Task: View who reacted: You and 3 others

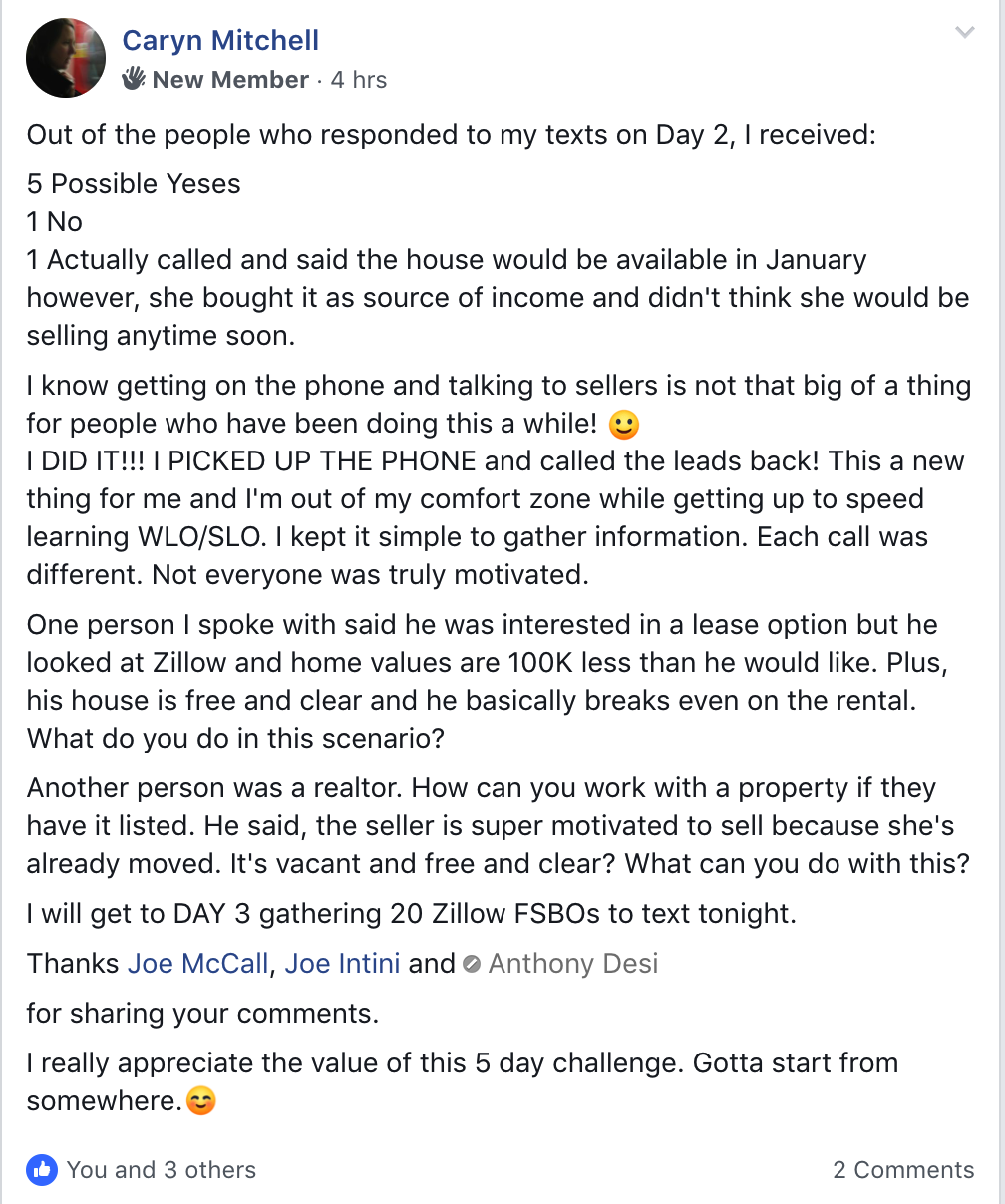Action: 161,1170
